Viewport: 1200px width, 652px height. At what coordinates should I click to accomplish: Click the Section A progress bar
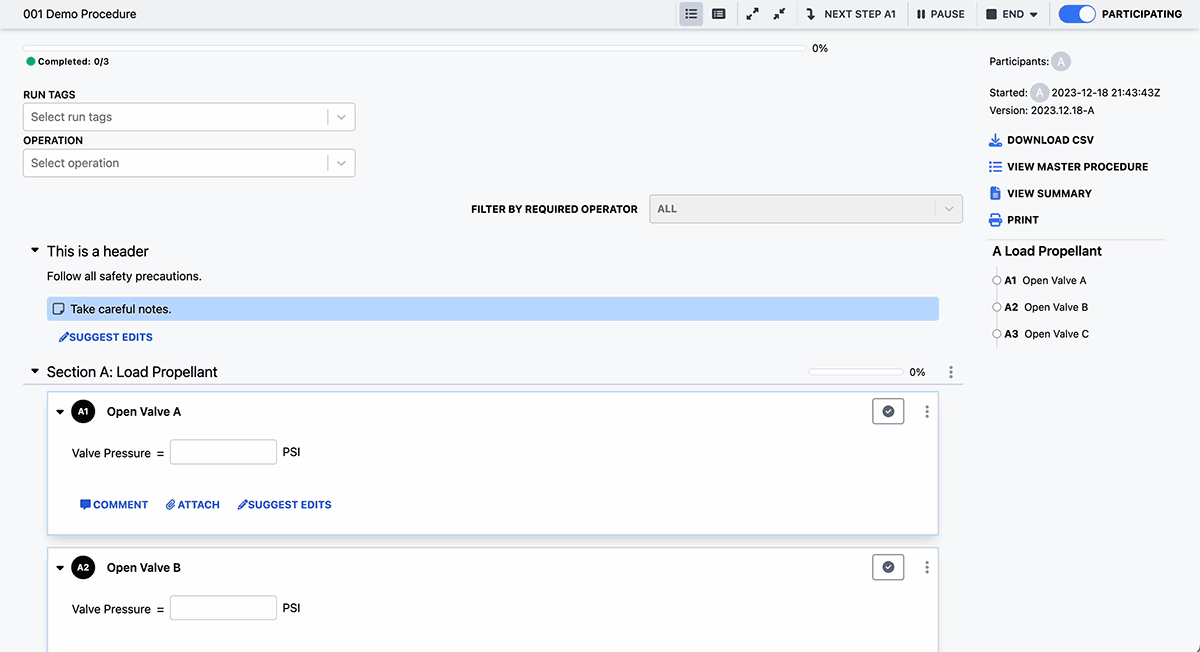(856, 371)
